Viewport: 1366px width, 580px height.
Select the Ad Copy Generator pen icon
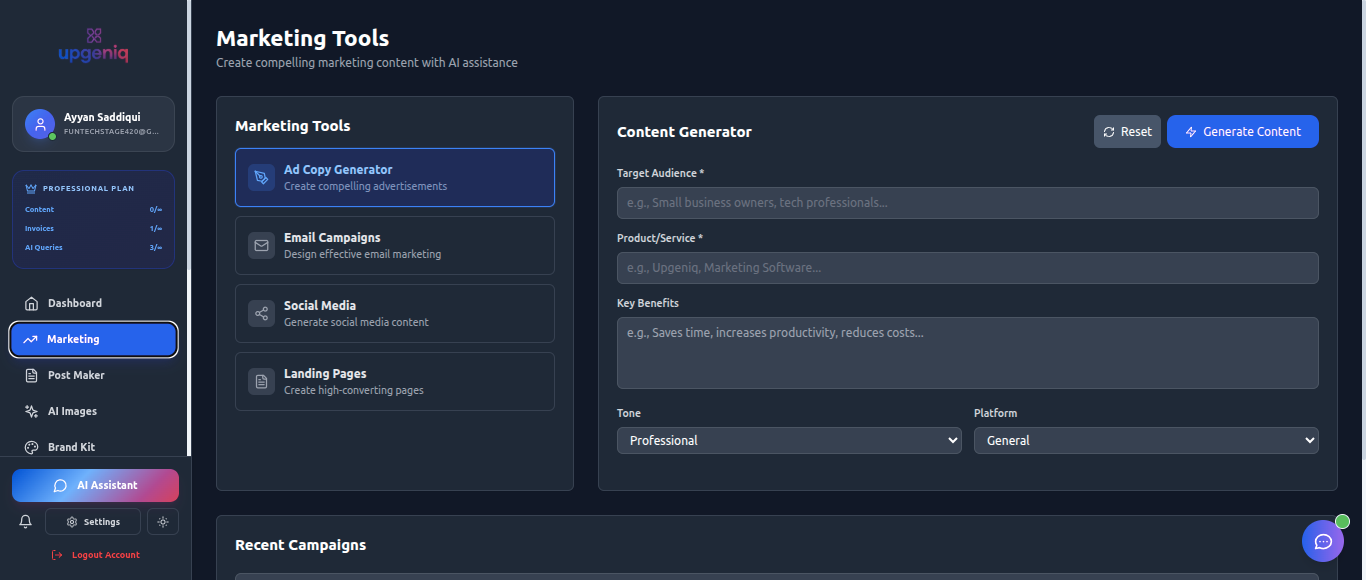(x=260, y=177)
